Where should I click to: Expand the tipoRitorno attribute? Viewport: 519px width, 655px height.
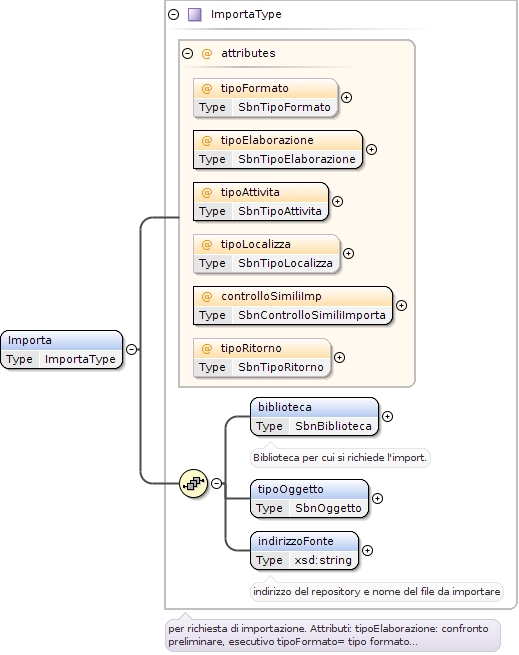(340, 358)
